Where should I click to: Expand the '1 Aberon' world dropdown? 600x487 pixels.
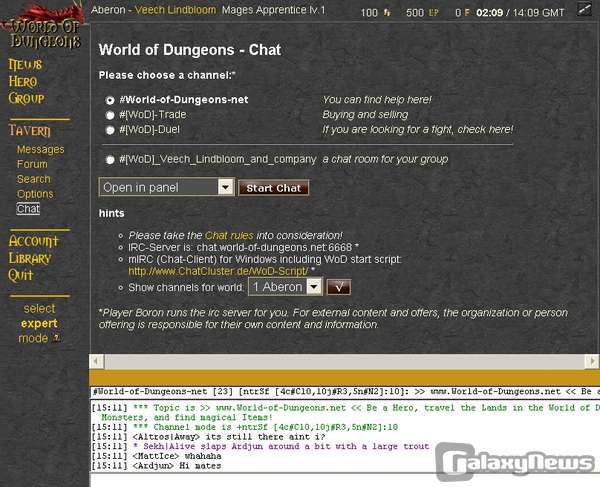[285, 287]
